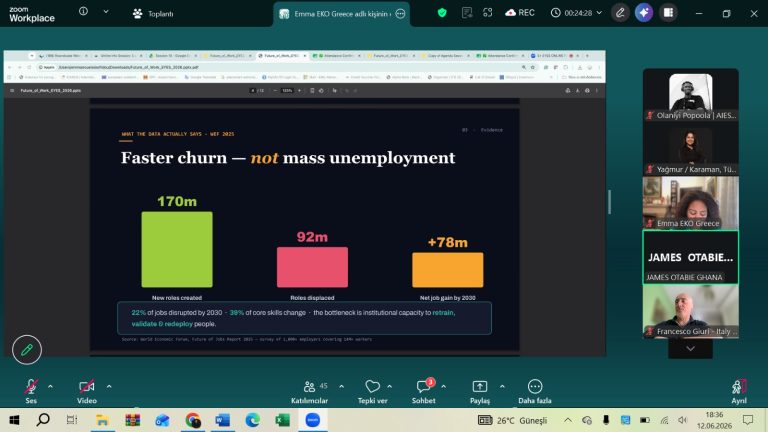Expand arrow next to Katılımcılar
768x432 pixels.
click(341, 386)
